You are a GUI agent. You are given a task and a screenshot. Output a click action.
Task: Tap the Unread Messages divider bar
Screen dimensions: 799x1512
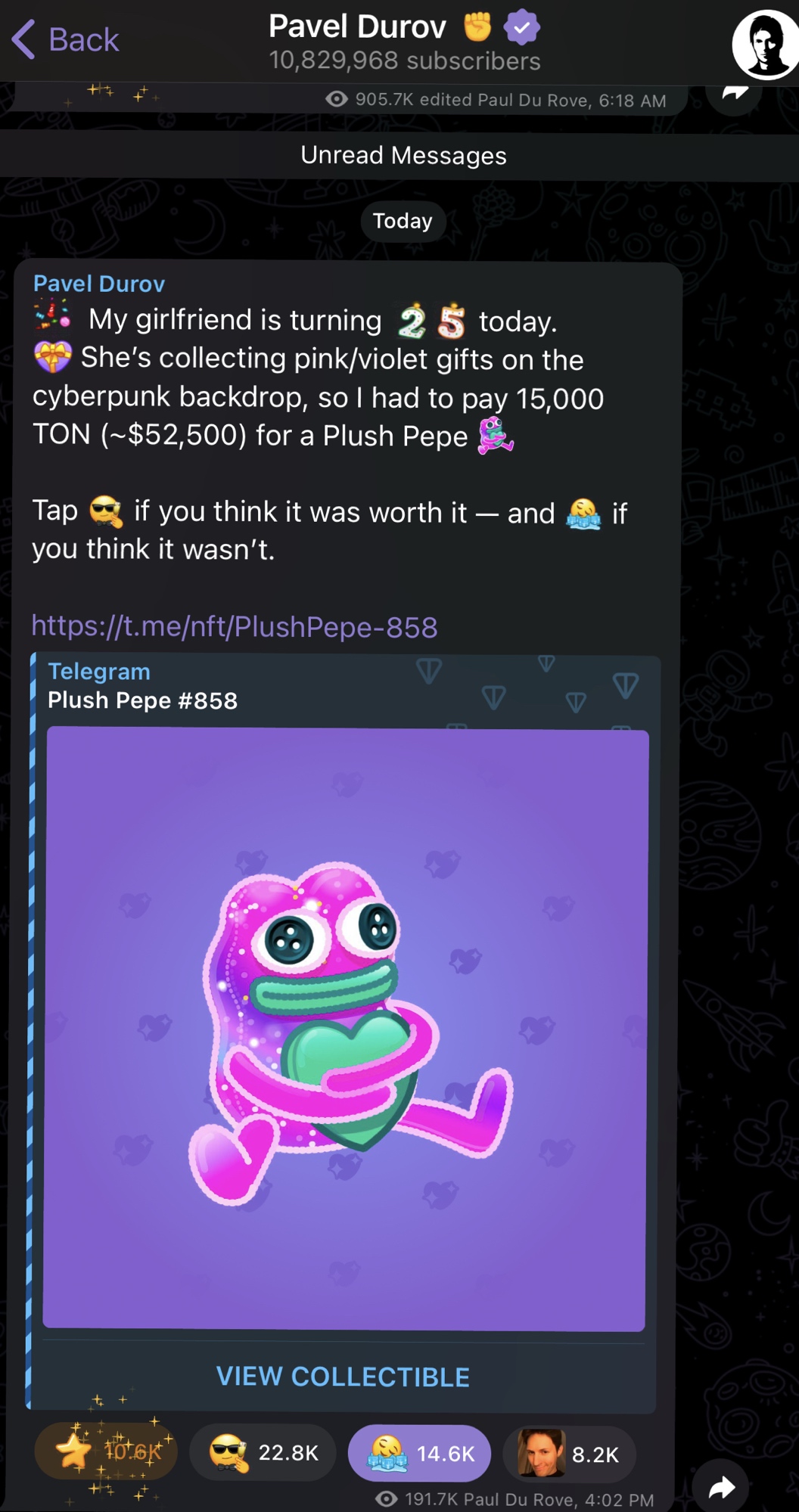pyautogui.click(x=399, y=156)
